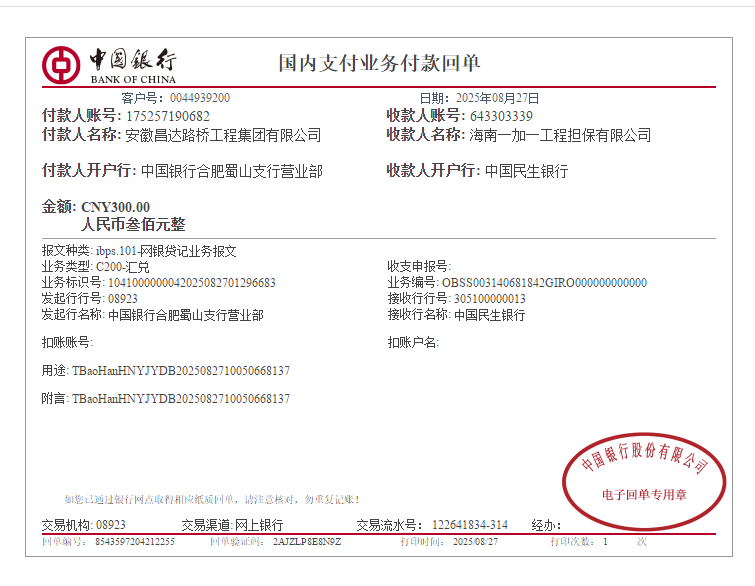Viewport: 755px width, 586px height.
Task: Select customer number 0044939200
Action: [x=200, y=98]
